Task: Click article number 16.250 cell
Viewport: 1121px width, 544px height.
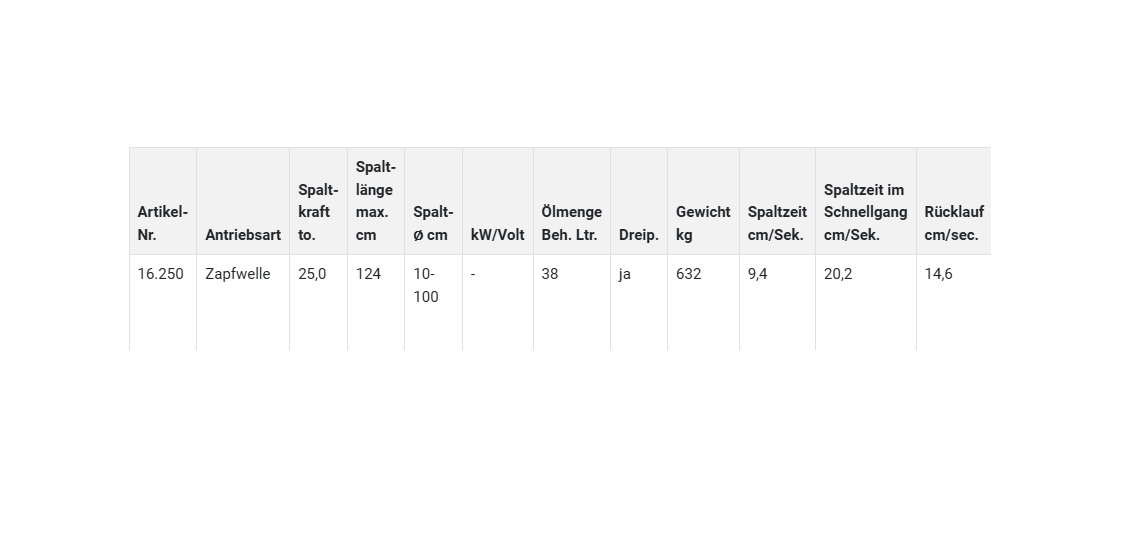Action: pos(161,274)
